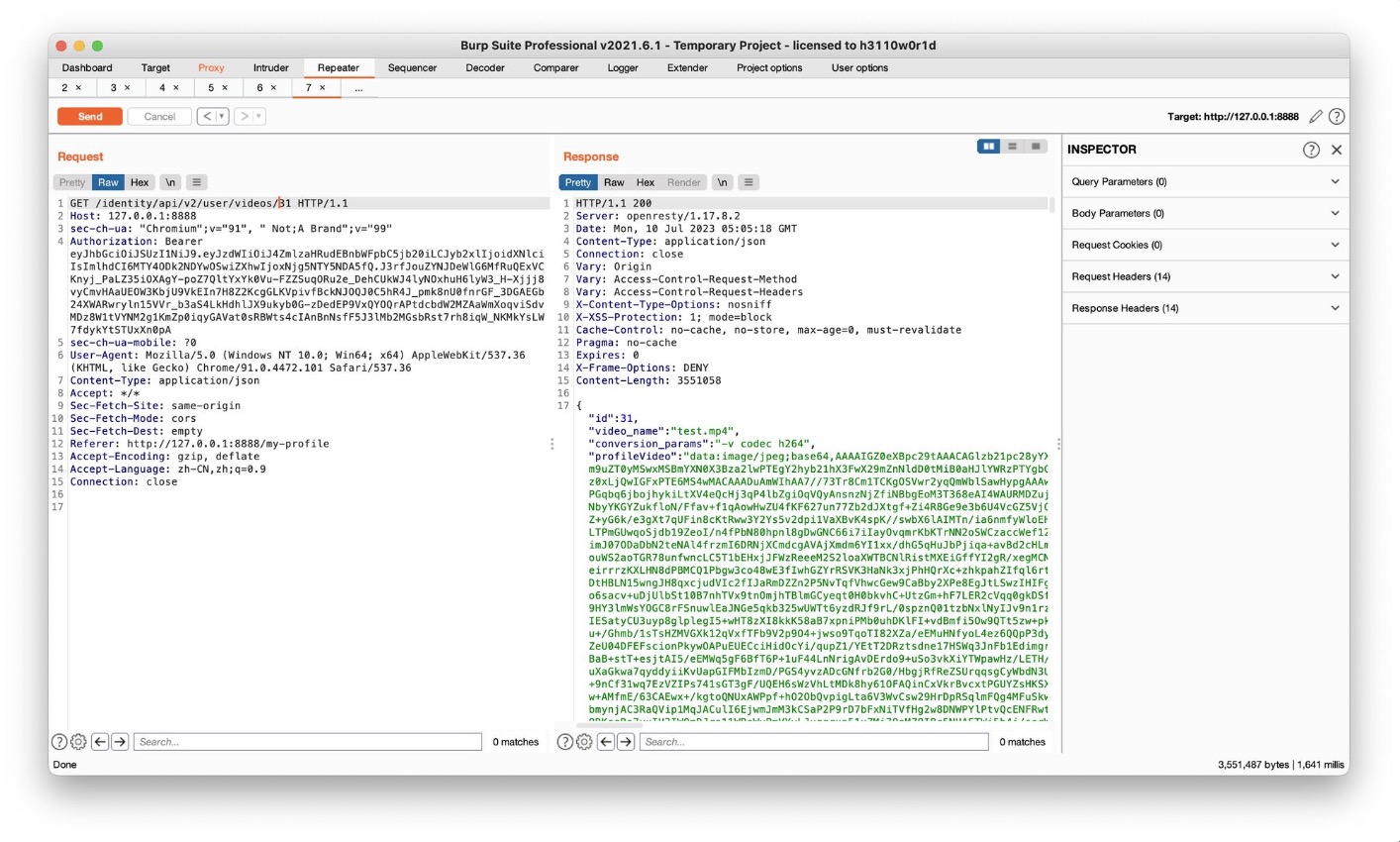This screenshot has height=842, width=1400.
Task: Open the back-history dropdown arrow
Action: click(222, 117)
